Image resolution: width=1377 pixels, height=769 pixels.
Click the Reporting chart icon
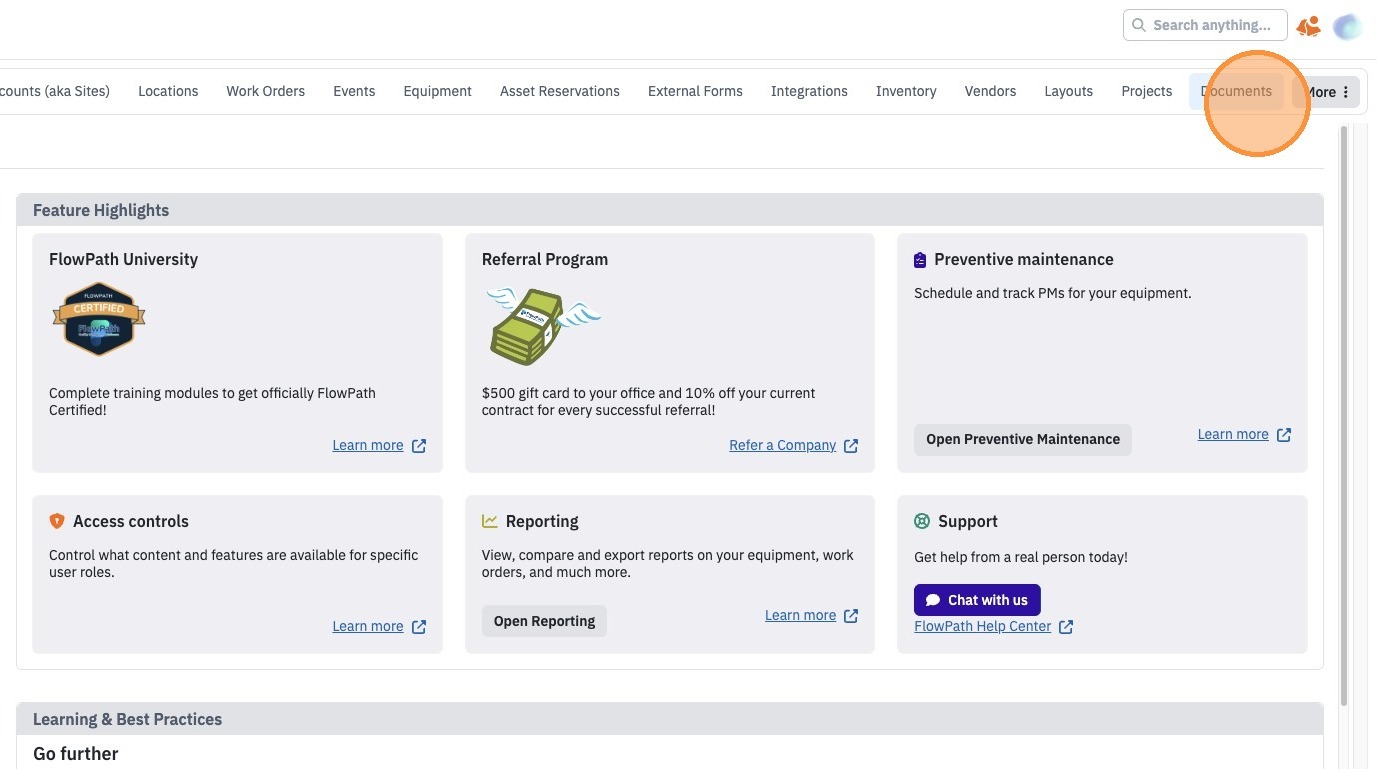pos(490,521)
